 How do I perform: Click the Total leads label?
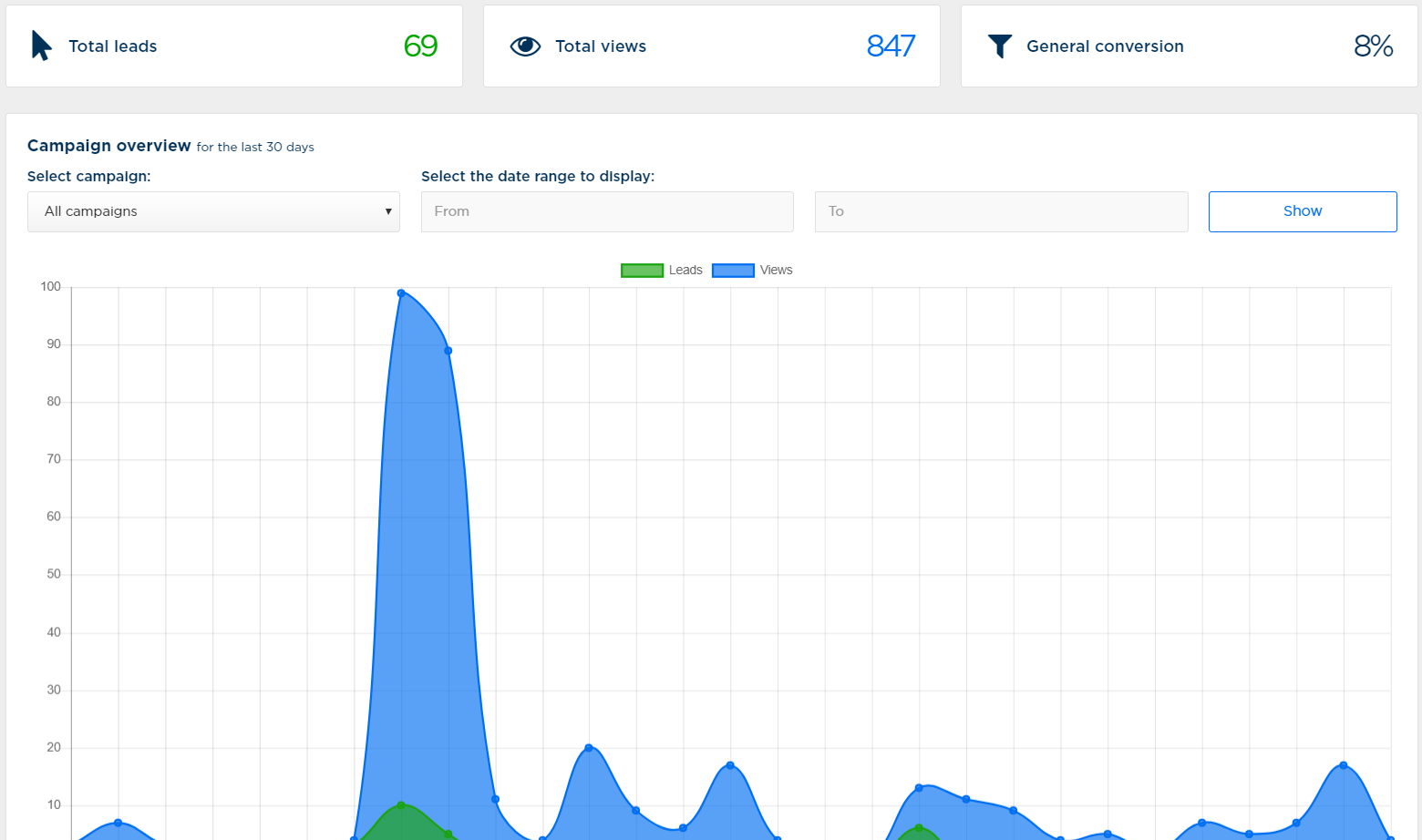[113, 46]
